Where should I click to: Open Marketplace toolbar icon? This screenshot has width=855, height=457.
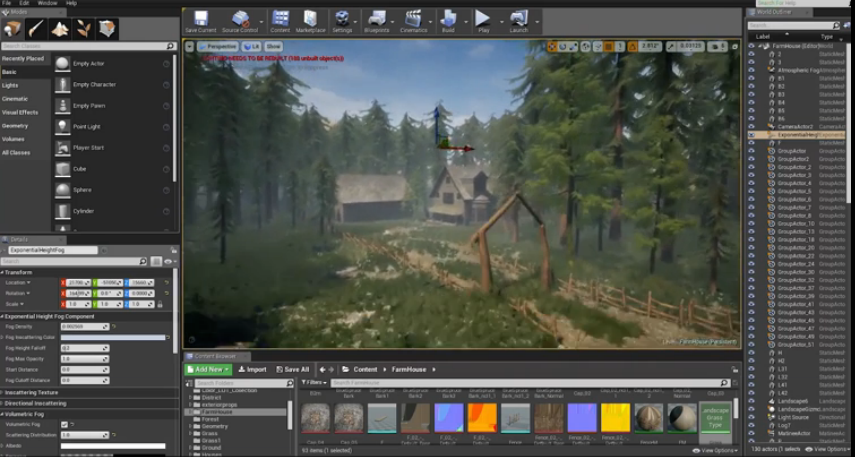pyautogui.click(x=310, y=21)
